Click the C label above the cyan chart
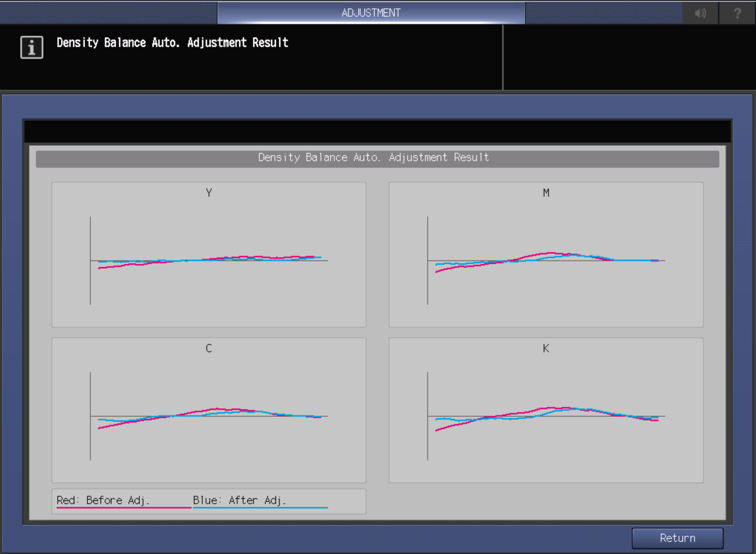756x554 pixels. [x=209, y=349]
